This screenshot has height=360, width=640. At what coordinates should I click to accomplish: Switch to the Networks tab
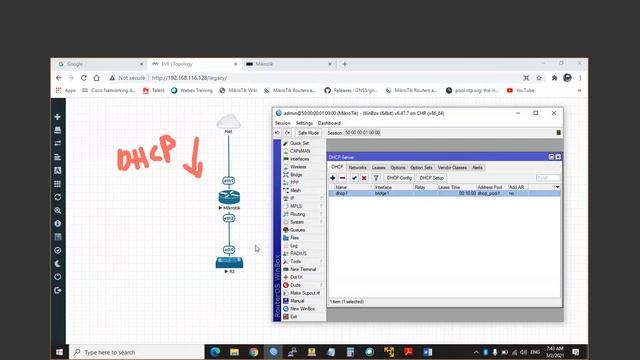(x=358, y=168)
